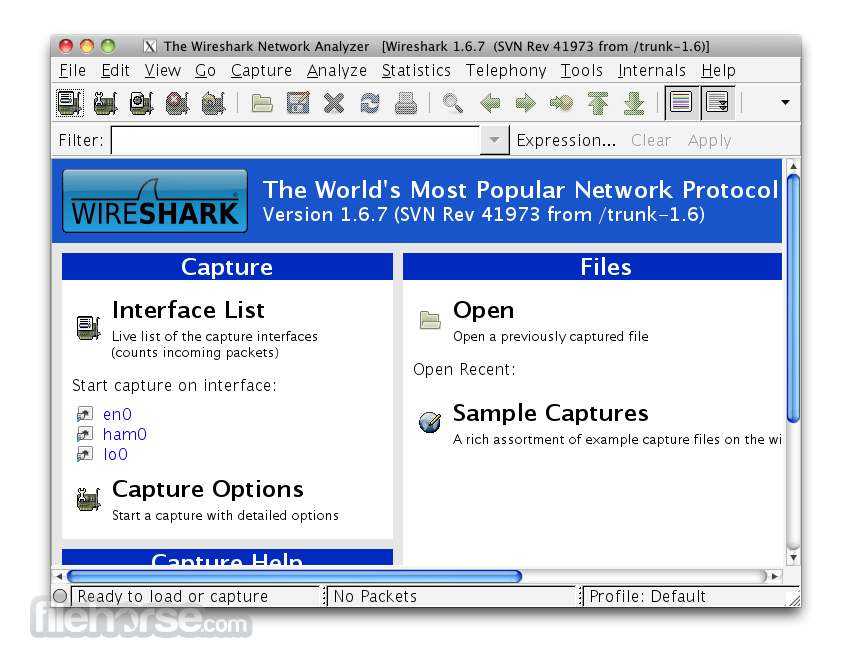Viewport: 851px width, 668px height.
Task: Open the list of capture interfaces toolbar icon
Action: [70, 103]
